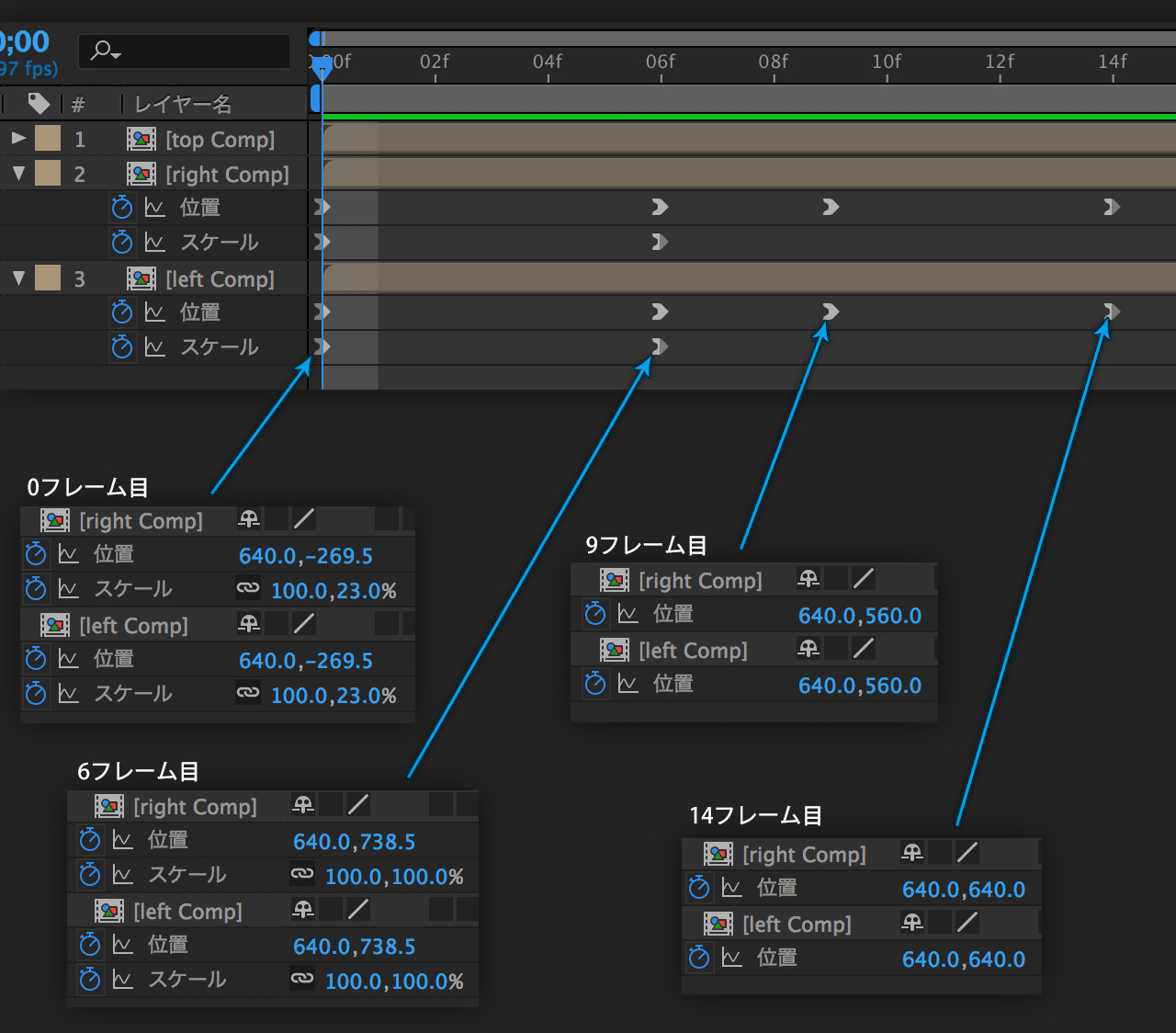Image resolution: width=1176 pixels, height=1033 pixels.
Task: Click the top Comp composition icon
Action: (x=141, y=140)
